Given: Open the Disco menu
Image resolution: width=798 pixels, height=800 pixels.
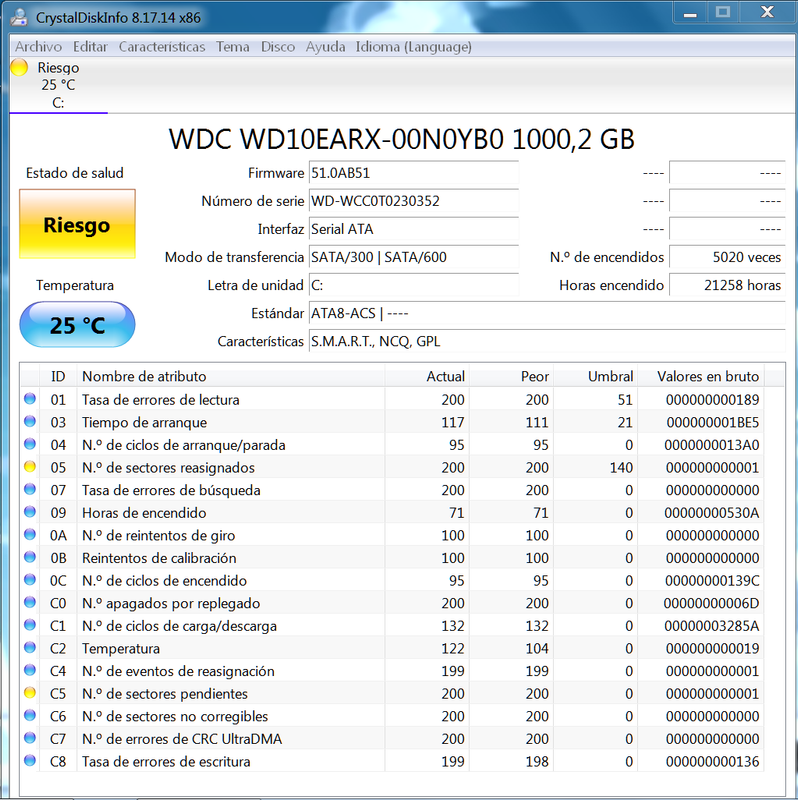Looking at the screenshot, I should click(x=278, y=47).
